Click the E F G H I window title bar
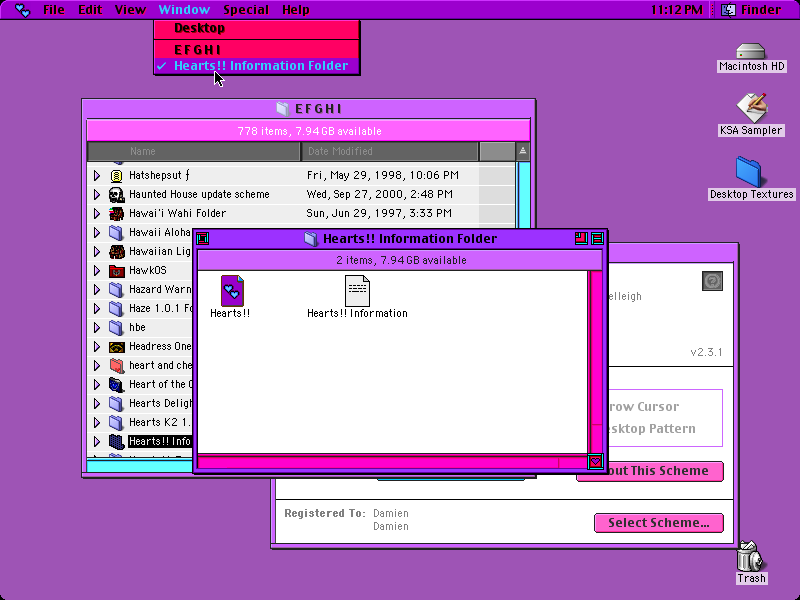The height and width of the screenshot is (600, 800). [309, 109]
